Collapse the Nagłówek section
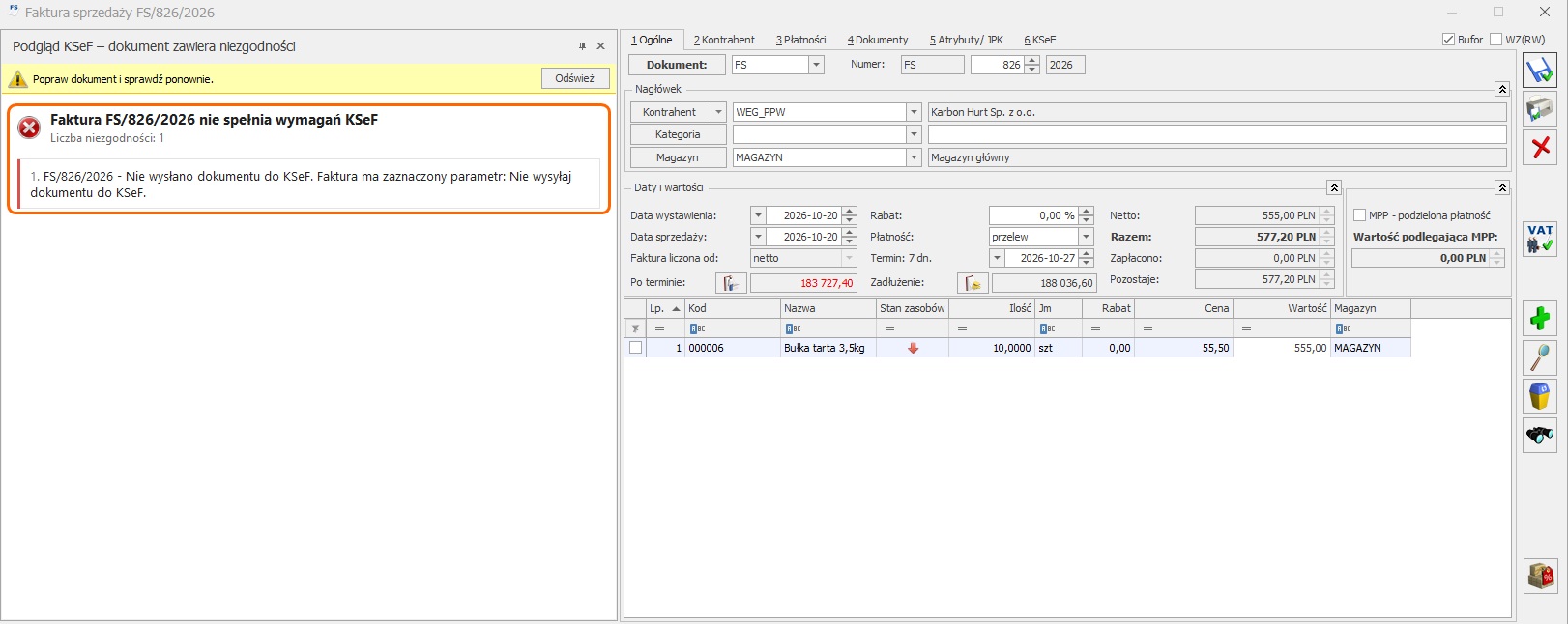 (x=1501, y=89)
